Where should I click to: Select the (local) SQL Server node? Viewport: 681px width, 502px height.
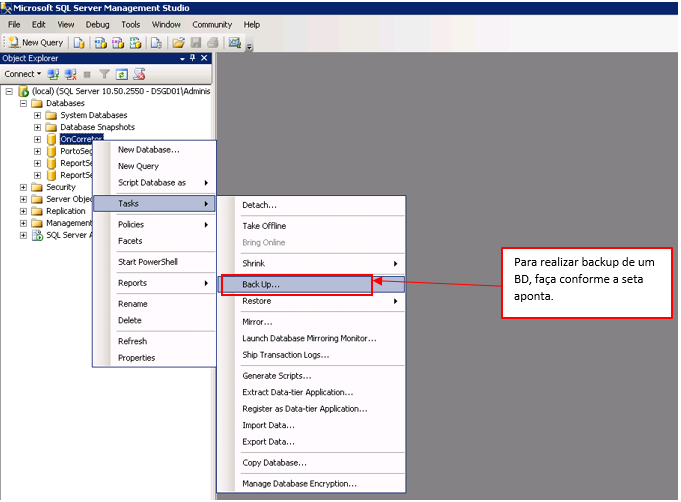121,91
